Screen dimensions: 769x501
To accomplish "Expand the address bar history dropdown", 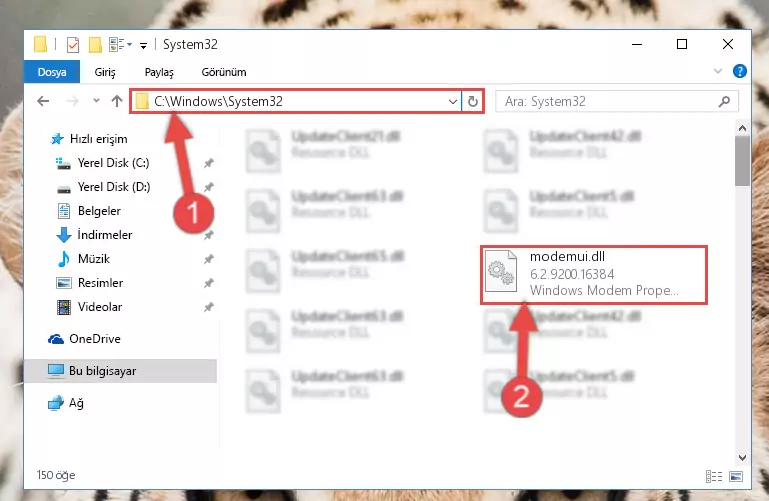I will (453, 101).
